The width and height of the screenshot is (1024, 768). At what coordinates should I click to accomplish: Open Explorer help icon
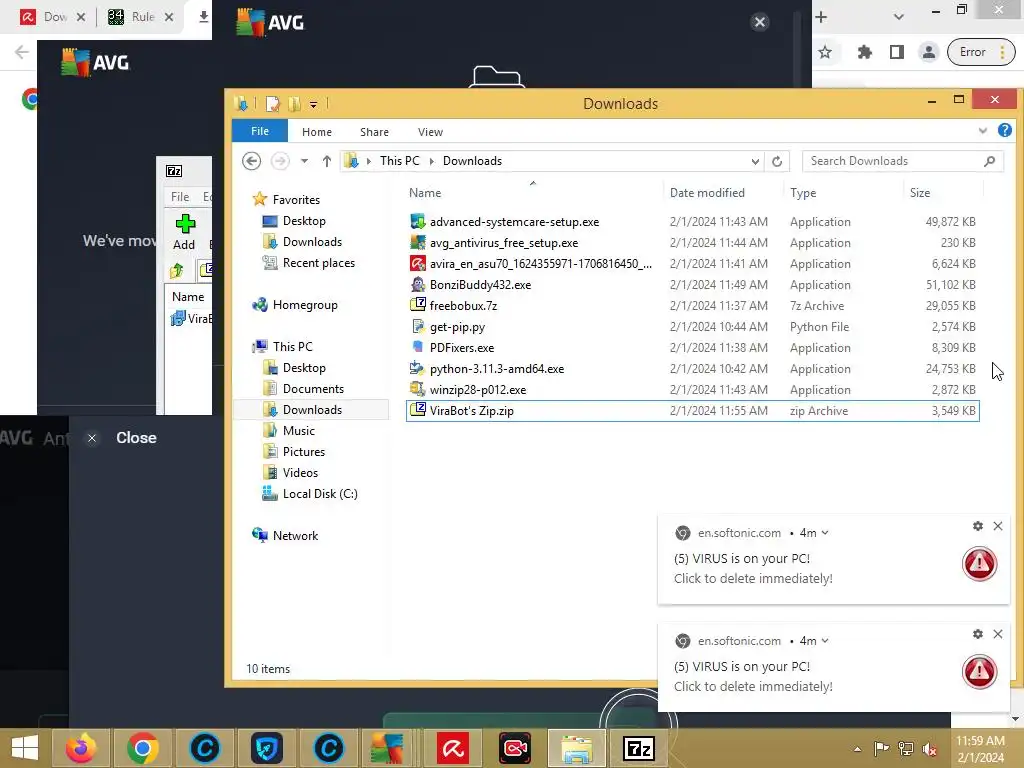click(x=1004, y=130)
